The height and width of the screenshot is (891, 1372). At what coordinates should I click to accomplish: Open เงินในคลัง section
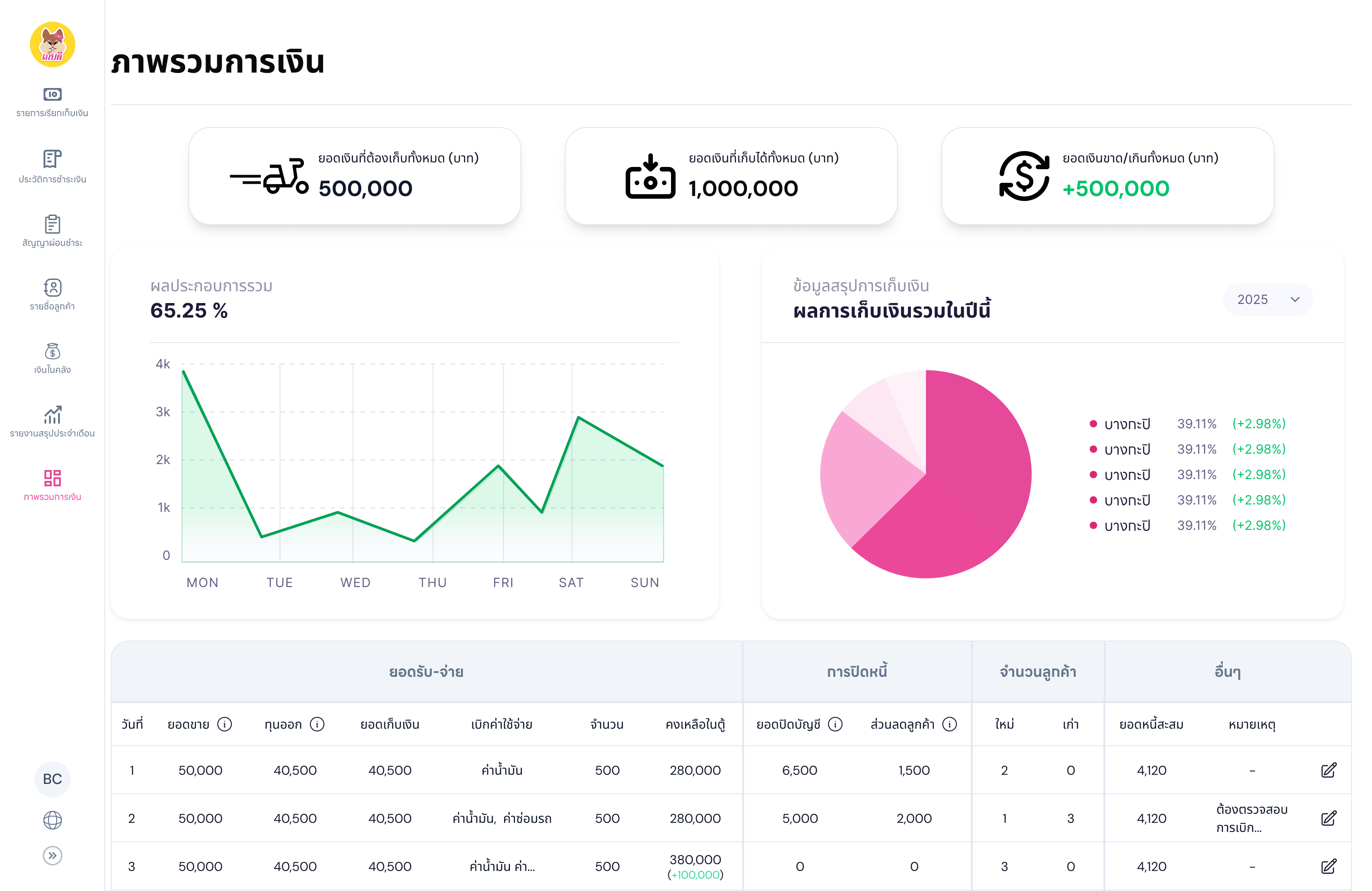(x=53, y=358)
